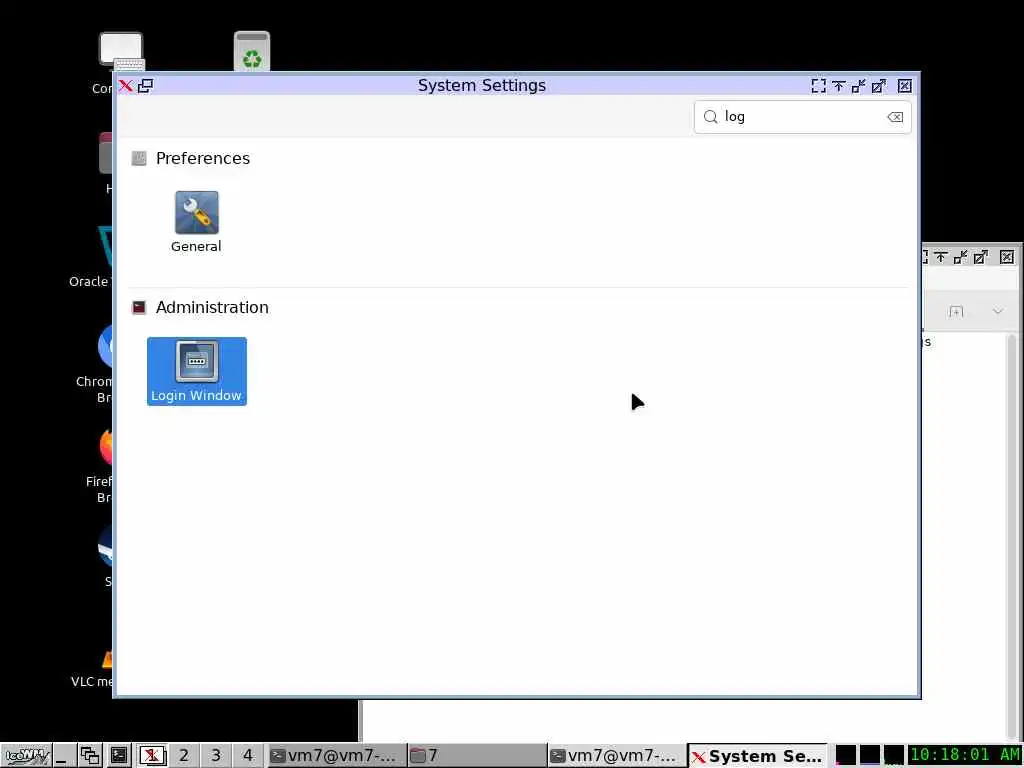Click the new tab icon in background window
The height and width of the screenshot is (768, 1024).
[956, 312]
